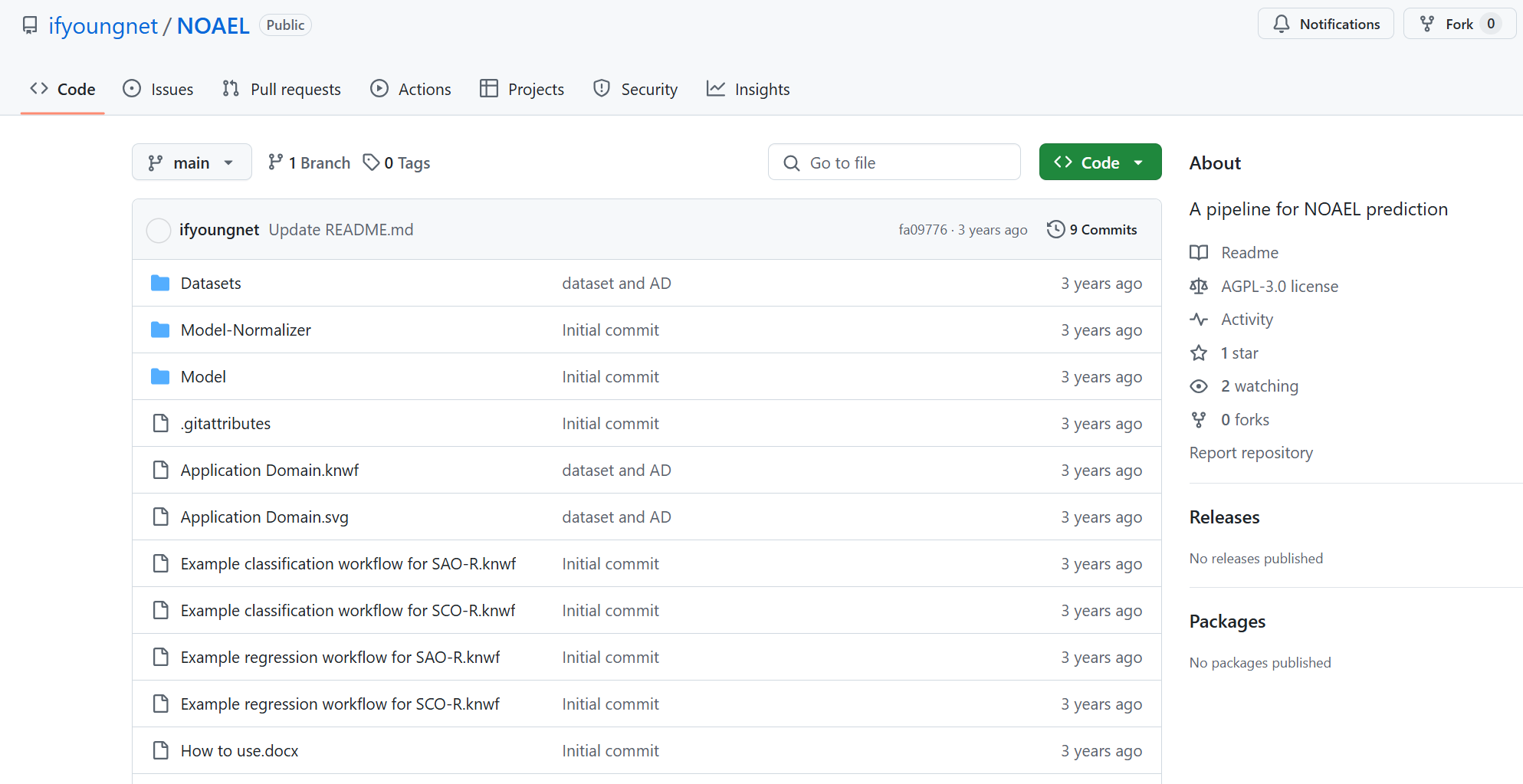Click the Model folder icon
Image resolution: width=1523 pixels, height=784 pixels.
[160, 377]
